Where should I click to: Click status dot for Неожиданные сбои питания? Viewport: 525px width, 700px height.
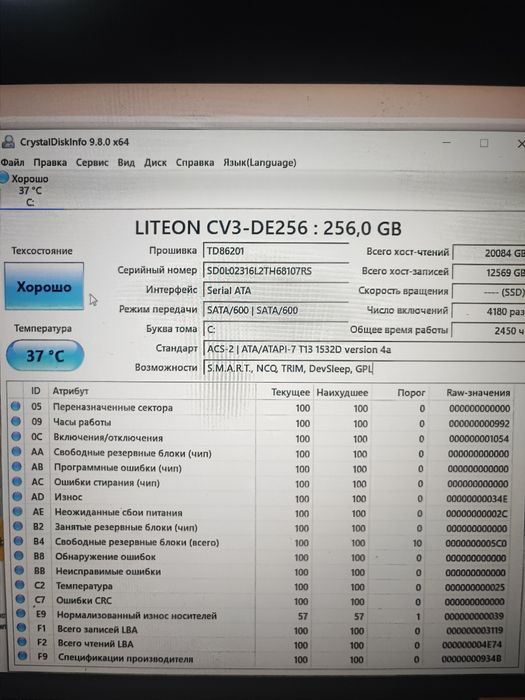point(17,511)
